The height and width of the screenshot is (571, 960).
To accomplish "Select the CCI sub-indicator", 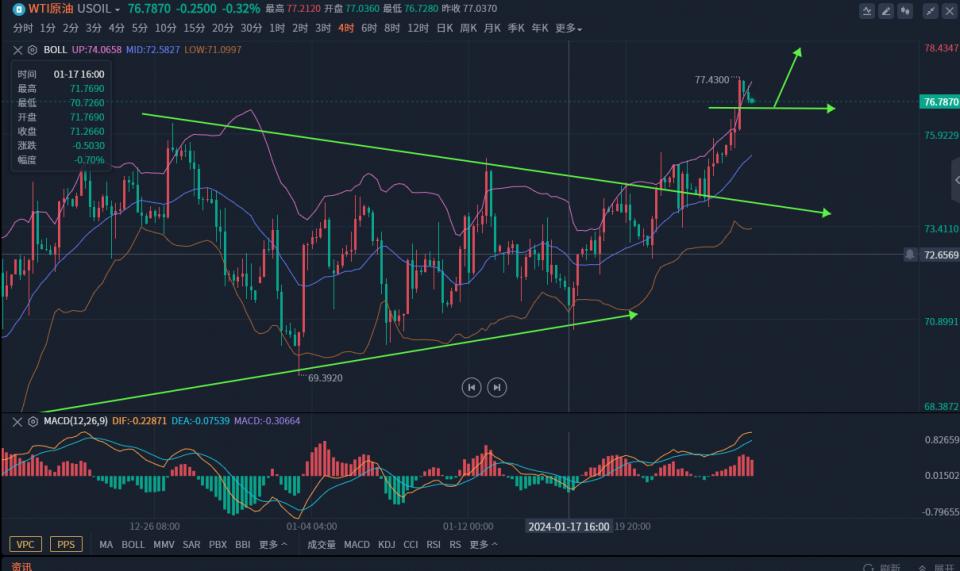I will (411, 544).
